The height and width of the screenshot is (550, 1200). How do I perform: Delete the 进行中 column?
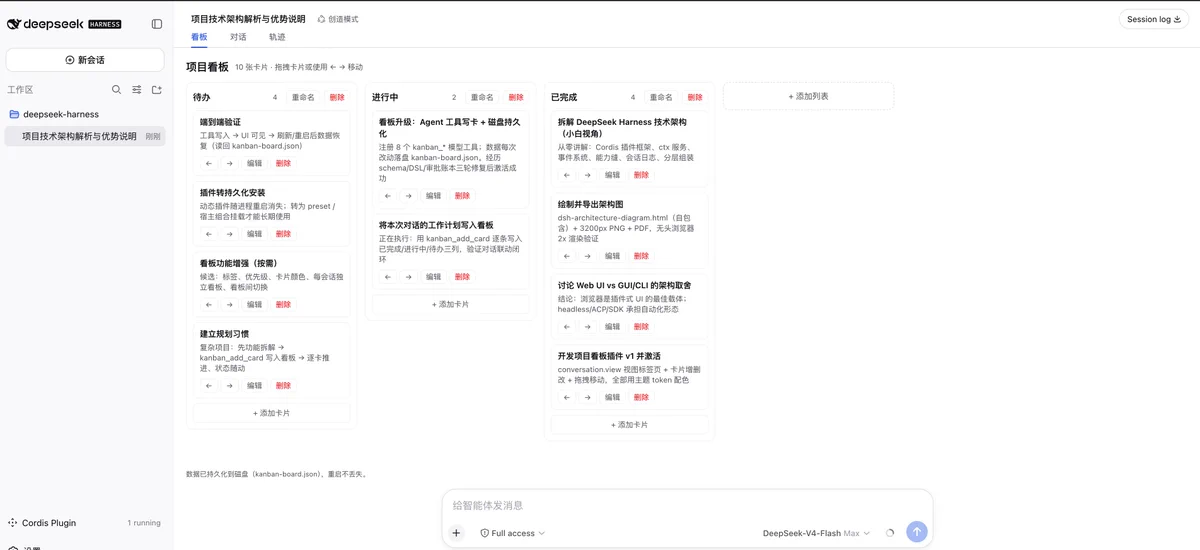pos(516,98)
